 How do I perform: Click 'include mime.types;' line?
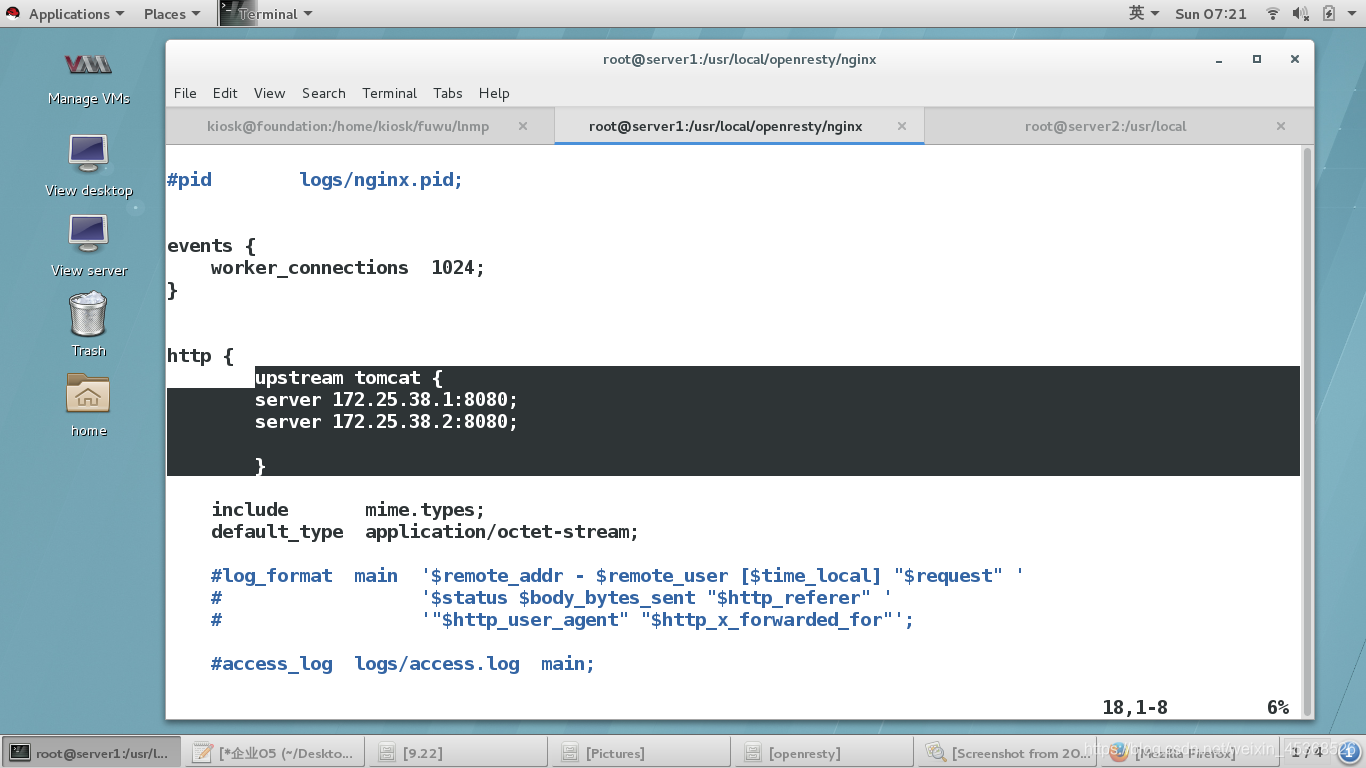click(x=348, y=510)
